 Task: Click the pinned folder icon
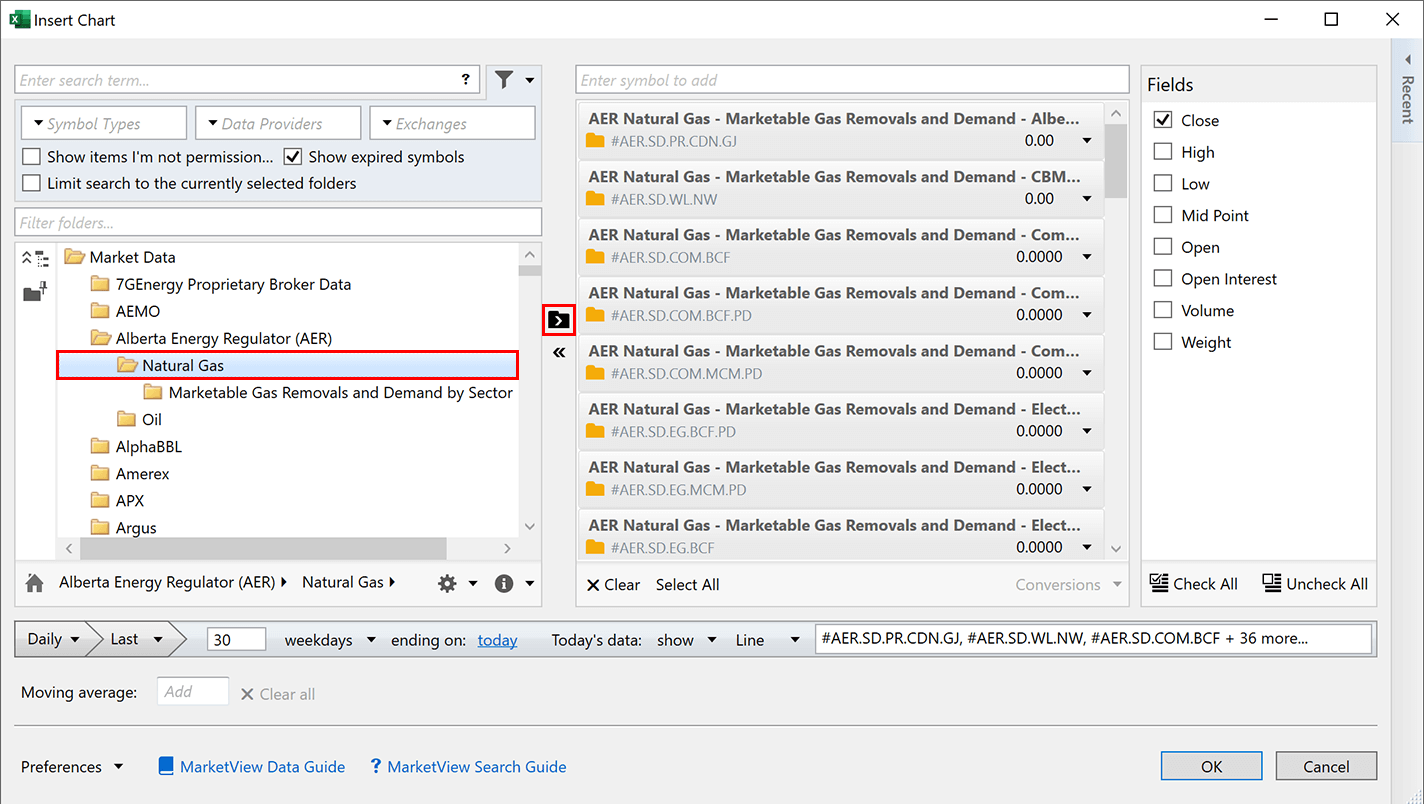click(35, 292)
